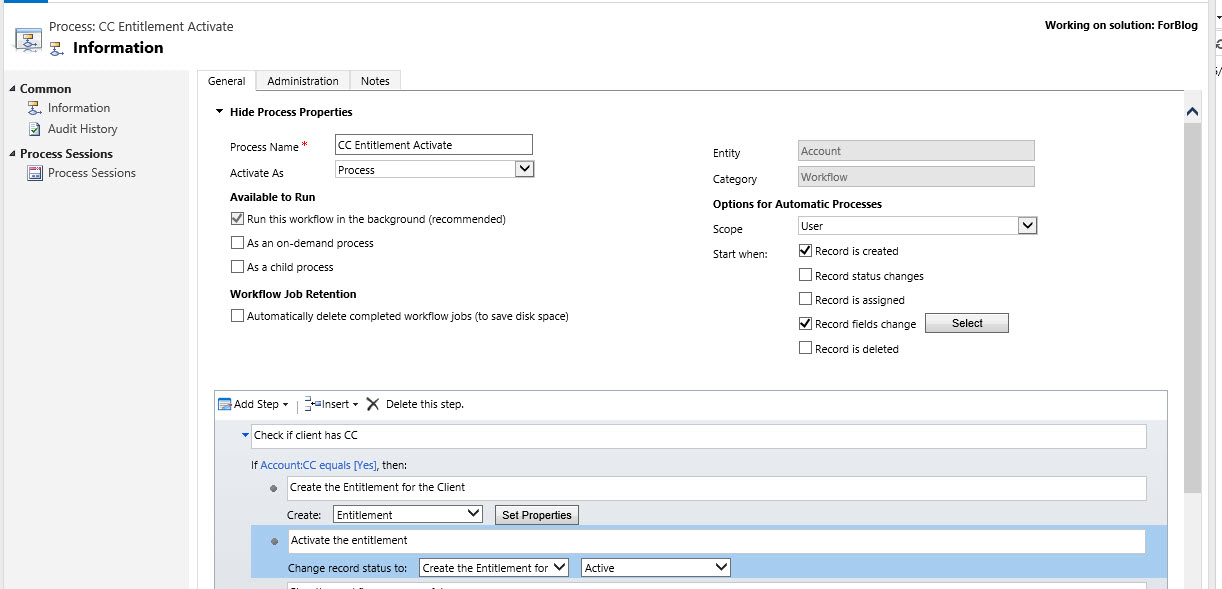Image resolution: width=1222 pixels, height=589 pixels.
Task: Click the Set Properties button
Action: 537,515
